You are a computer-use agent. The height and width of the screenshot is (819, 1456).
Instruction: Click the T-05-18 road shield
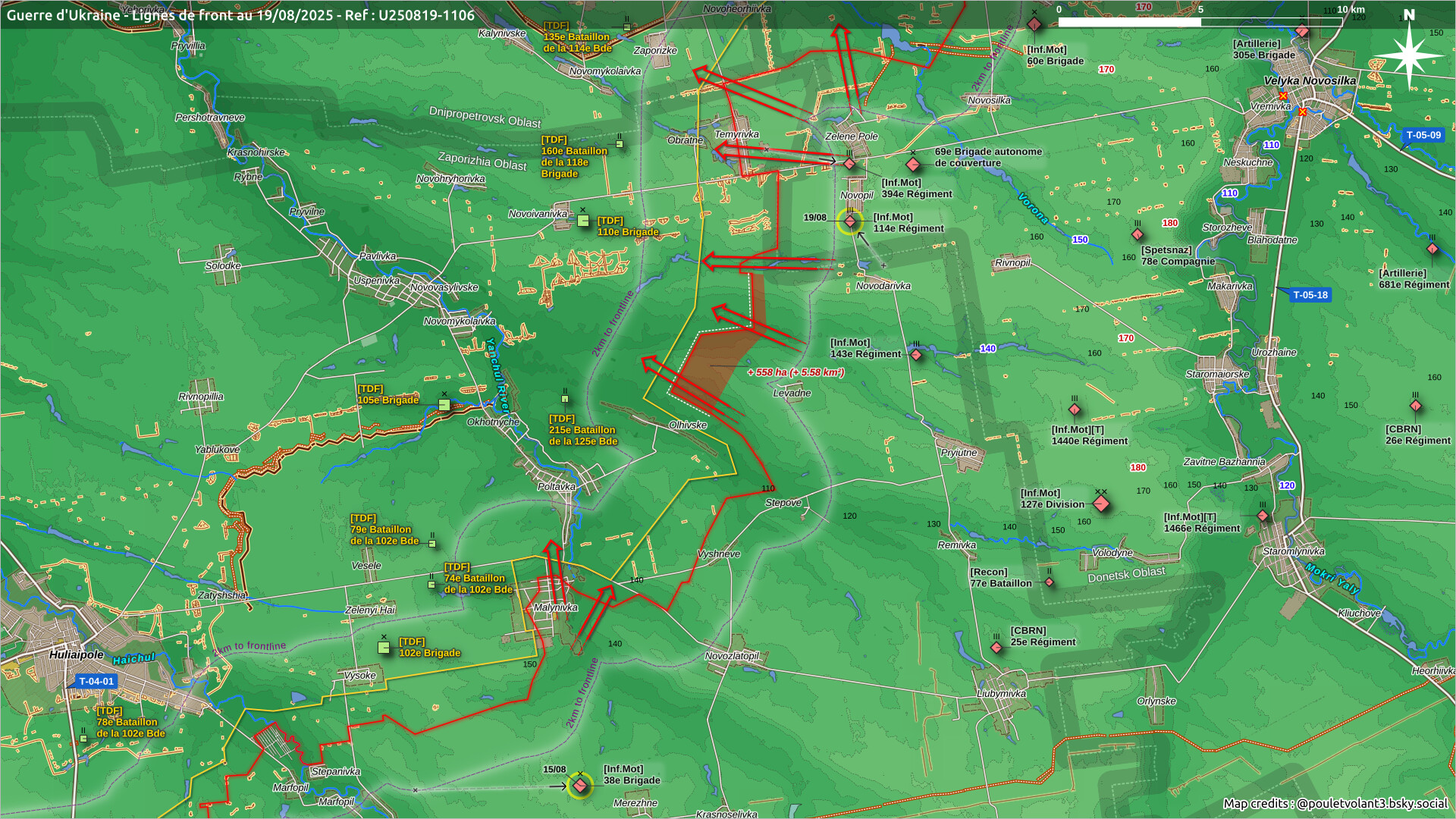[x=1310, y=295]
